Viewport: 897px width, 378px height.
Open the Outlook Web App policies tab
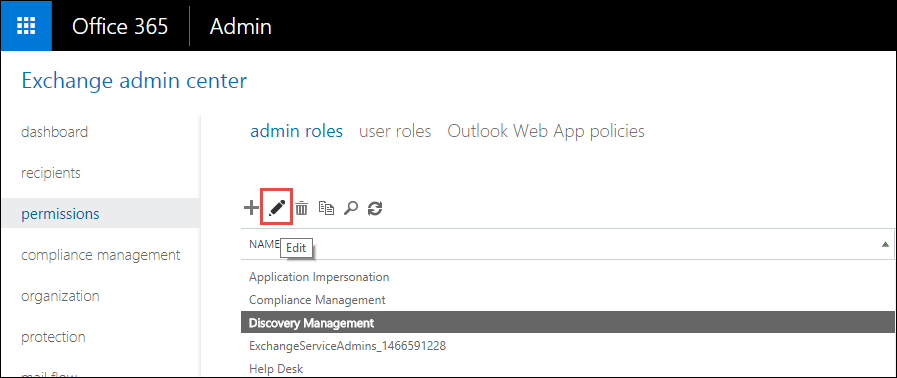click(x=546, y=131)
